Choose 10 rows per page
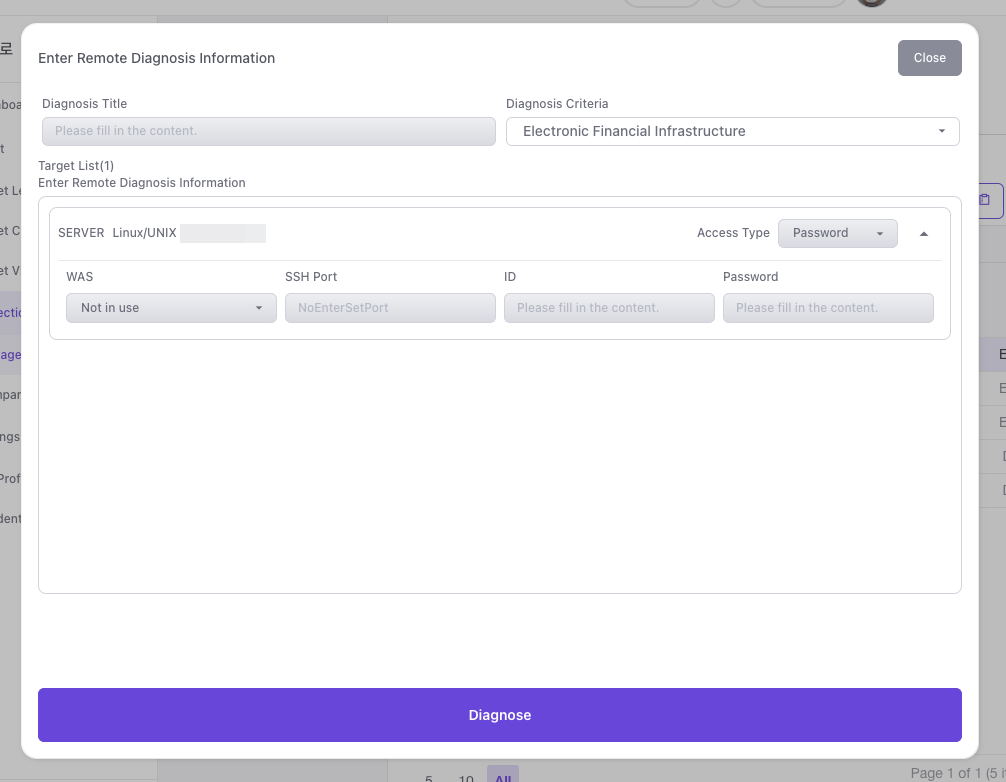1006x782 pixels. 466,777
